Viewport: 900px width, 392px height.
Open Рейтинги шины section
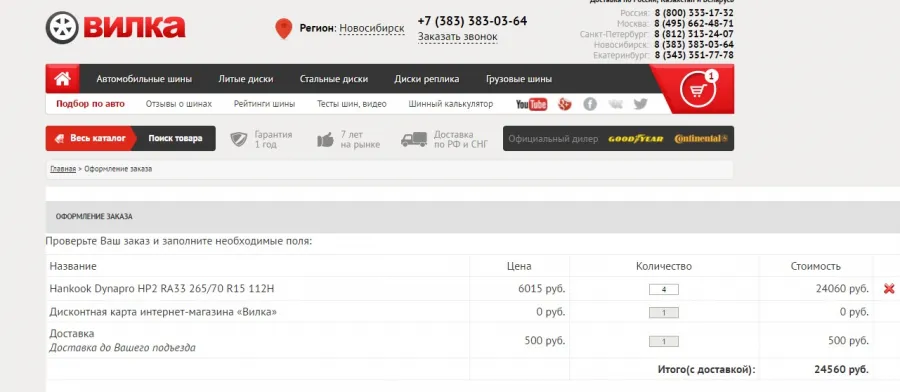tap(264, 104)
